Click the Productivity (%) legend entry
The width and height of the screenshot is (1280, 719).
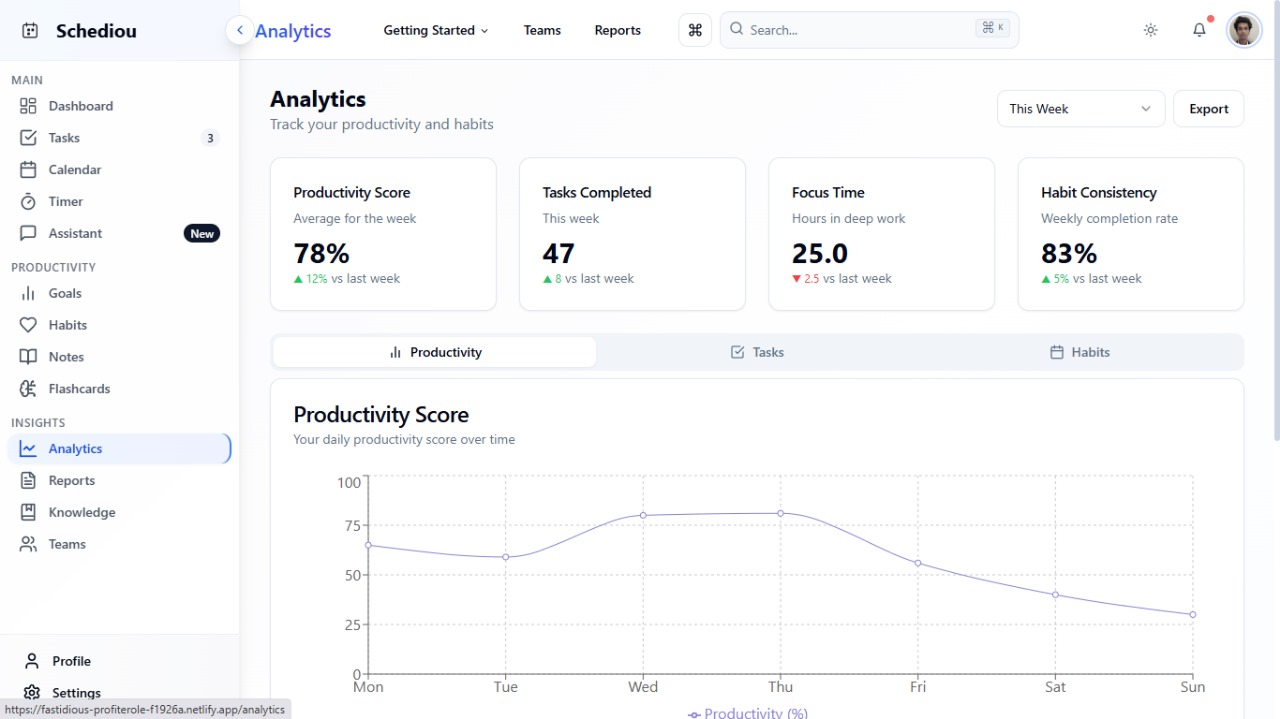click(x=748, y=713)
